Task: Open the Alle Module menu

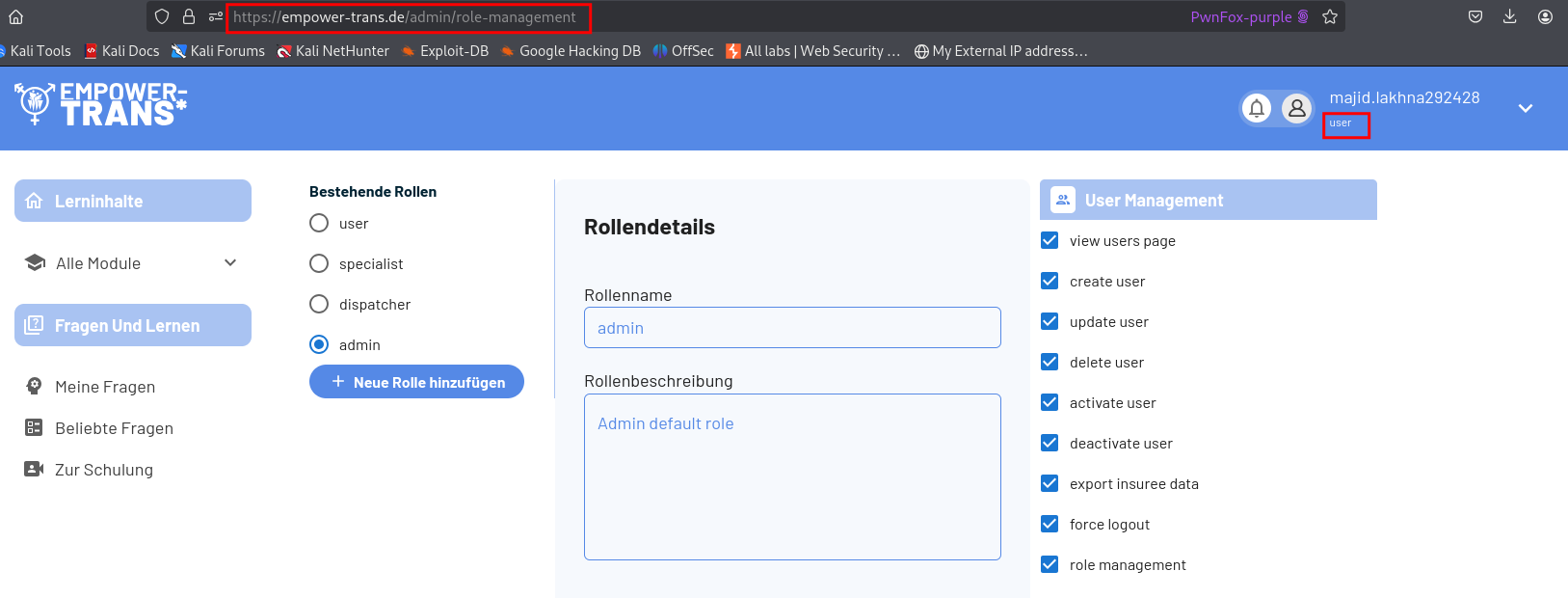Action: [133, 263]
